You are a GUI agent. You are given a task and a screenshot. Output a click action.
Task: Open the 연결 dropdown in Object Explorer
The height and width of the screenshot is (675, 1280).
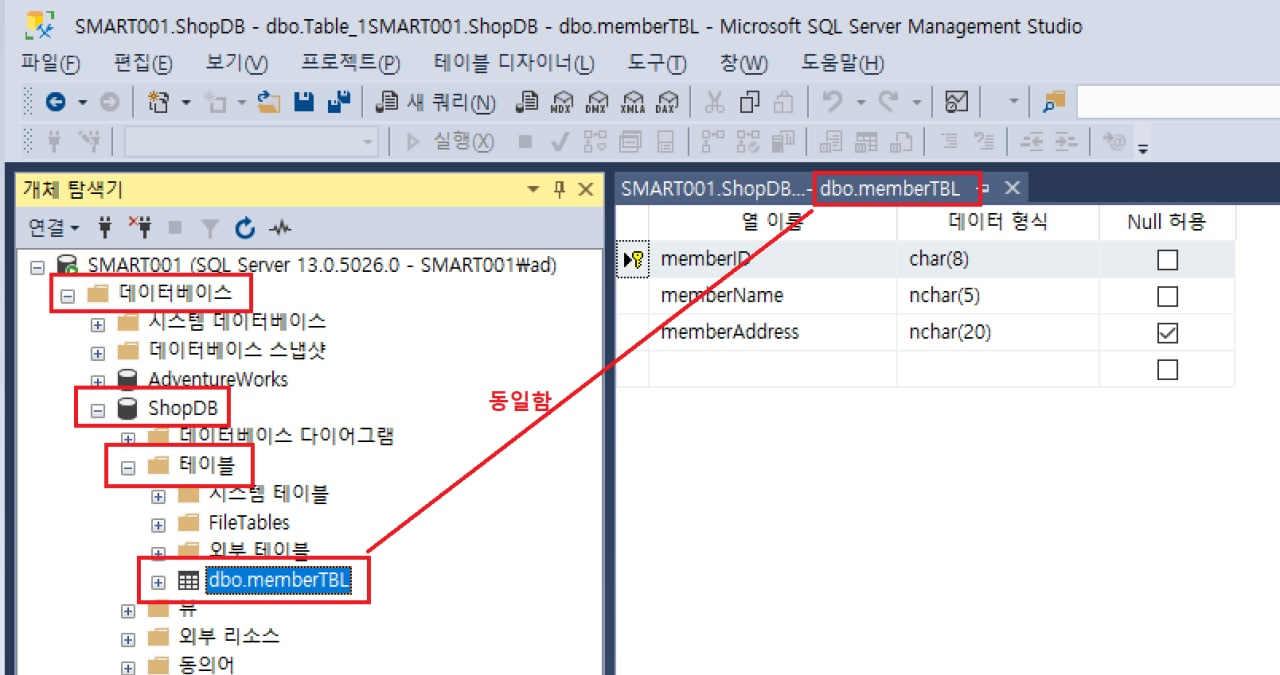[x=54, y=228]
